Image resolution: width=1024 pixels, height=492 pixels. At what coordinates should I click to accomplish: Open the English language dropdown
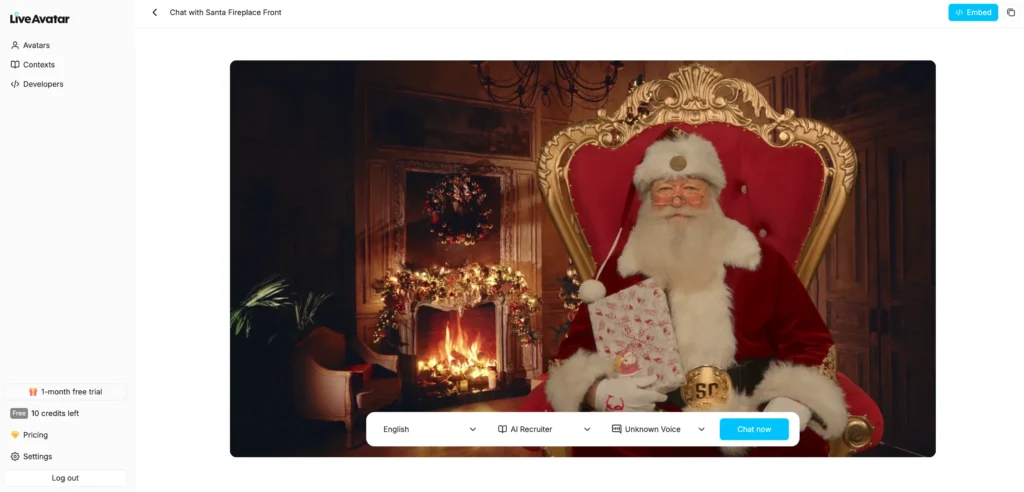coord(430,429)
